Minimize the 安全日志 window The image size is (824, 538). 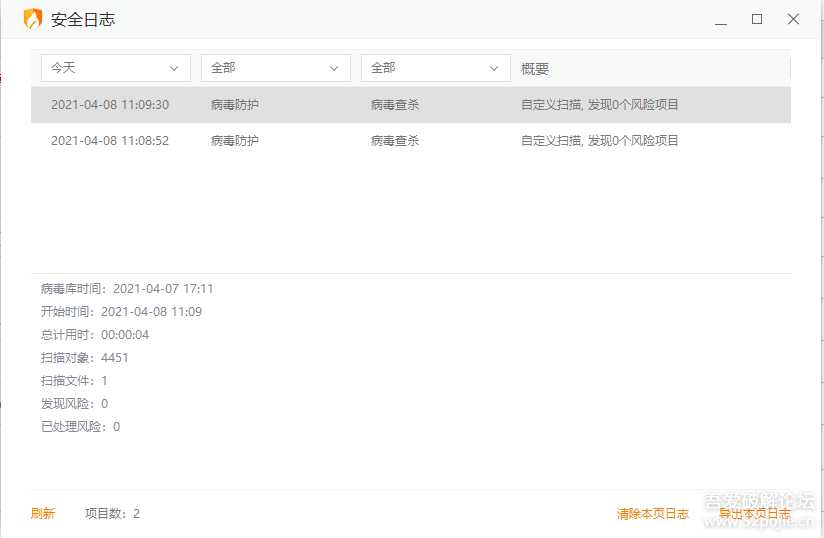720,19
